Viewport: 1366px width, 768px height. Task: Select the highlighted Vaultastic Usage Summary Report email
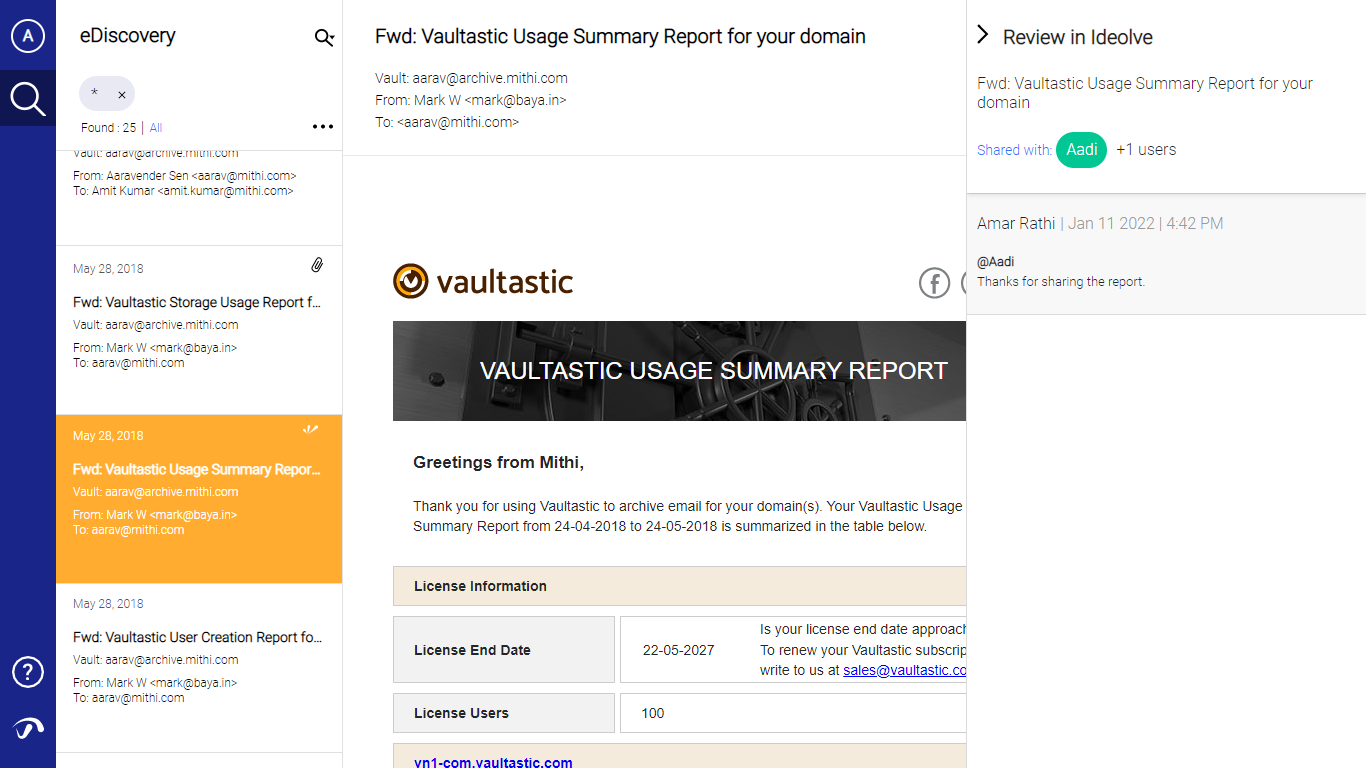[x=199, y=499]
